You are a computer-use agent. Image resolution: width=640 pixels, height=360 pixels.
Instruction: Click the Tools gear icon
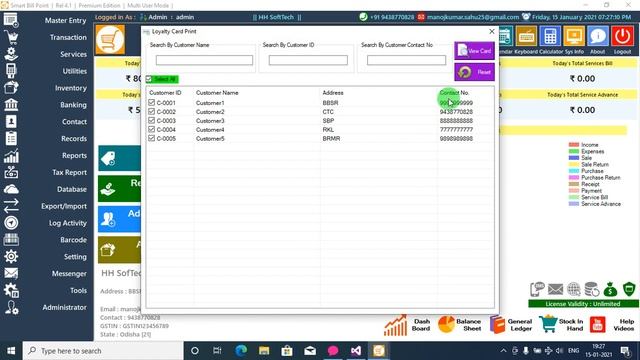point(11,290)
